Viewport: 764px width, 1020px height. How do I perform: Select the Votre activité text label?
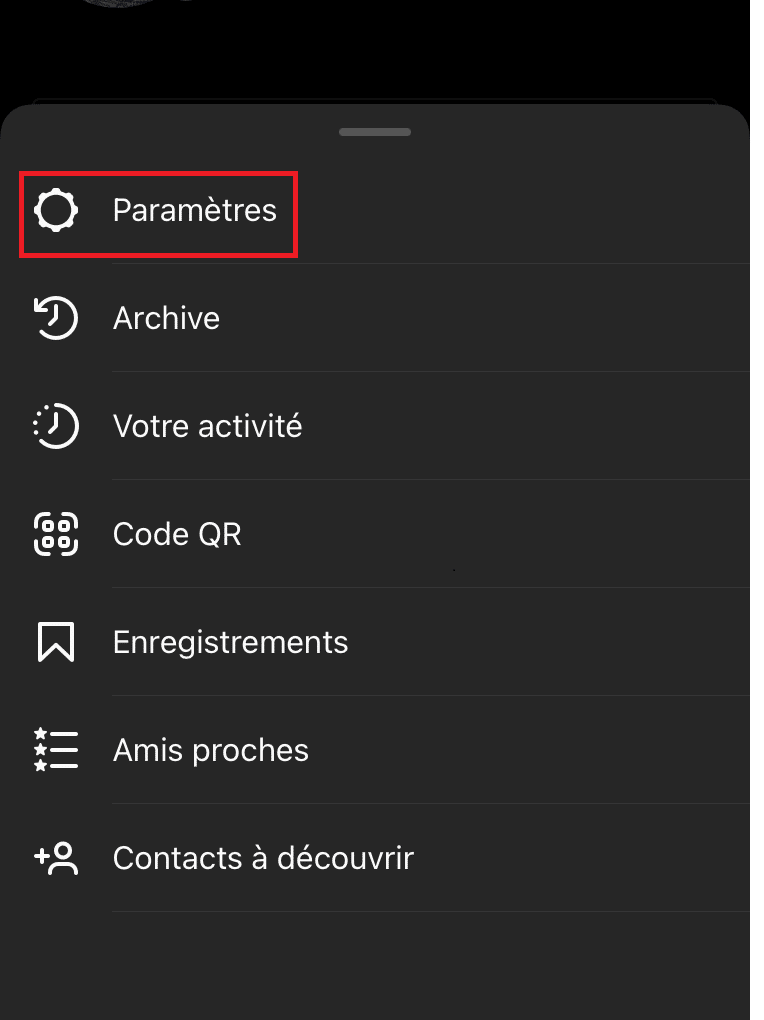pyautogui.click(x=208, y=426)
